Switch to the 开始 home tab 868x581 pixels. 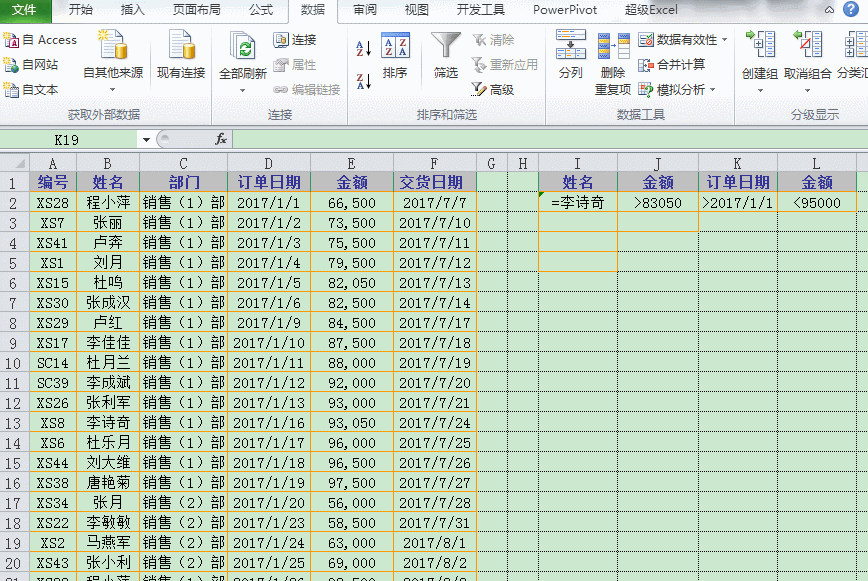pos(81,10)
